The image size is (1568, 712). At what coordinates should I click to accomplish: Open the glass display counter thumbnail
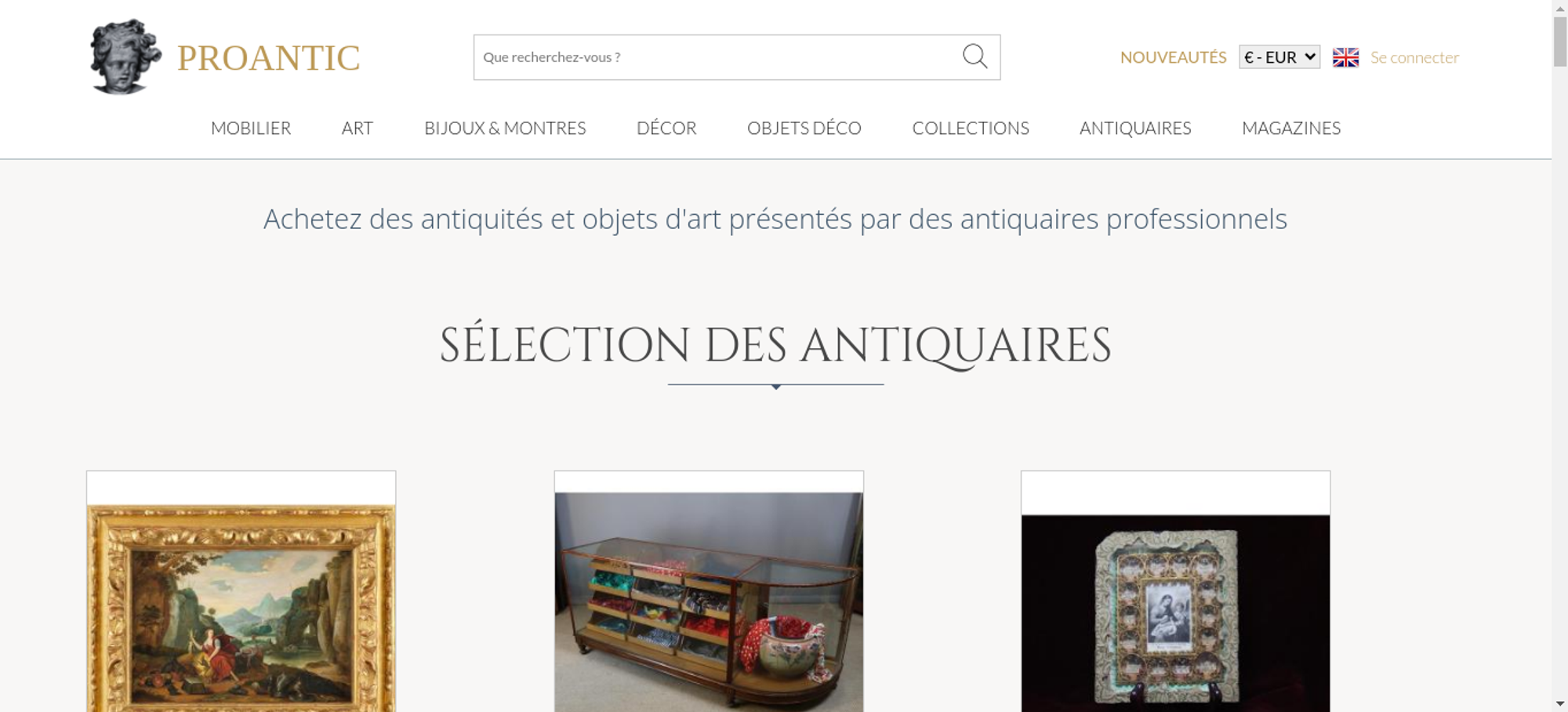click(709, 601)
